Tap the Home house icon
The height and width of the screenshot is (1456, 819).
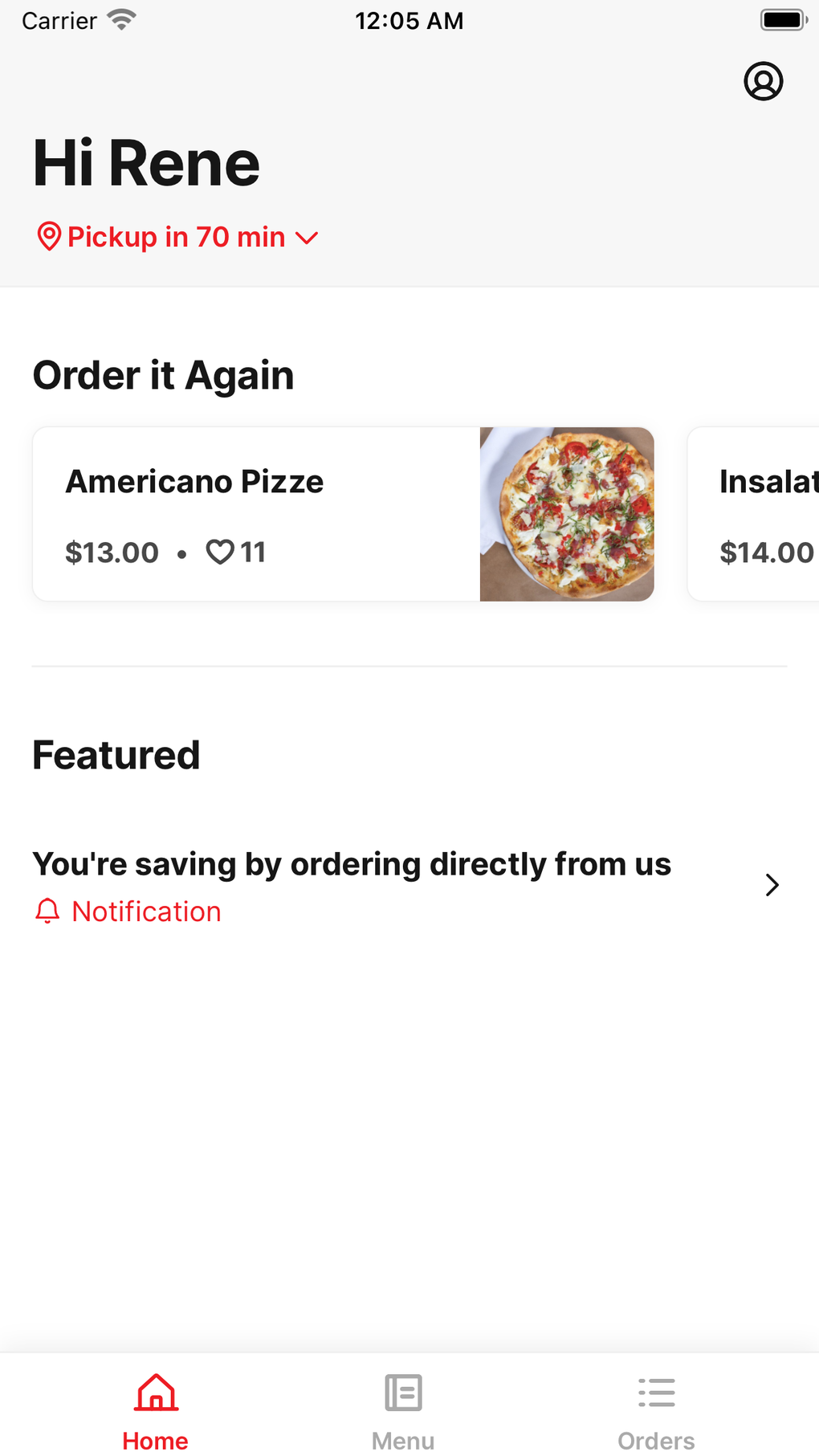click(x=156, y=1393)
